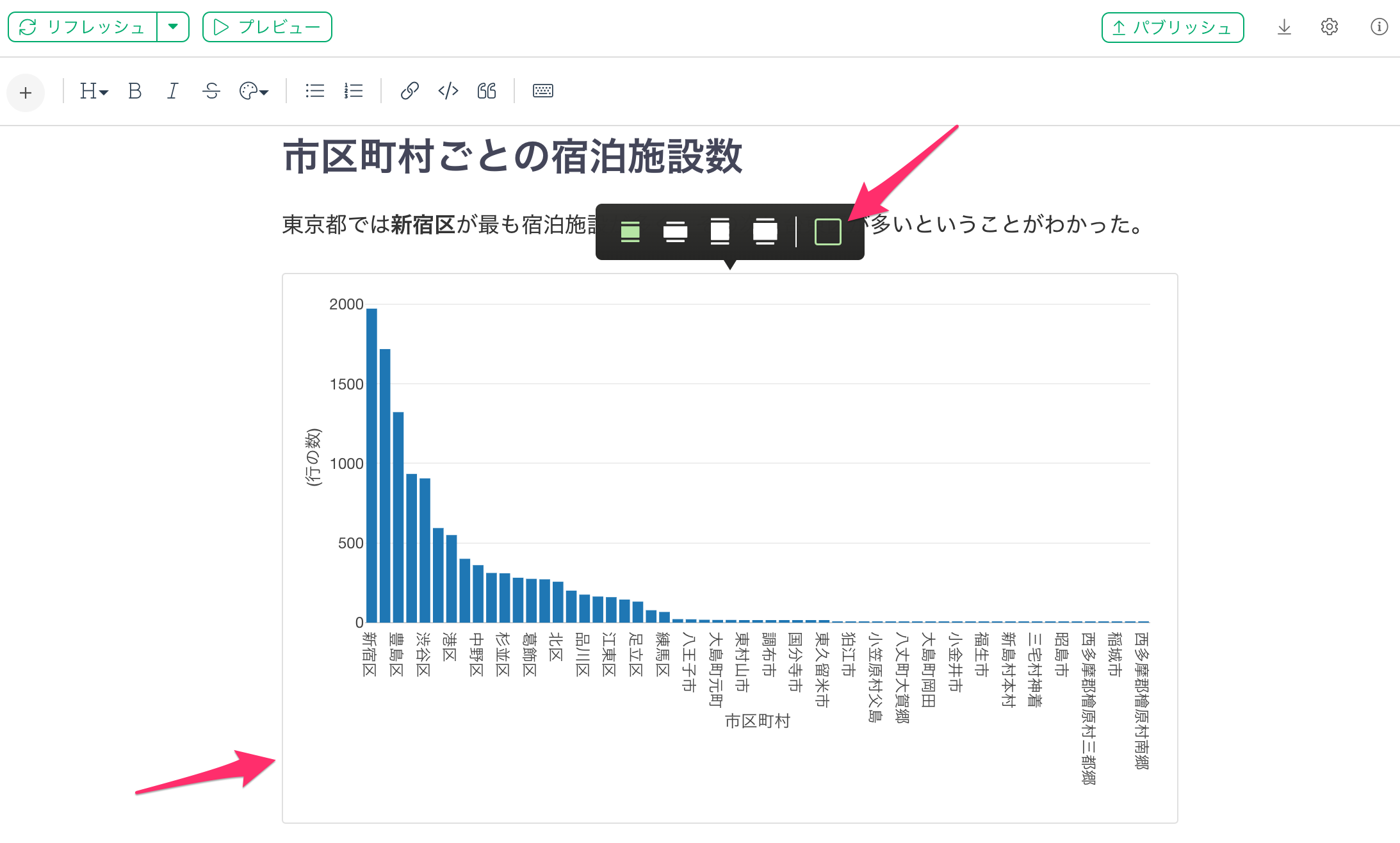The image size is (1400, 843).
Task: Click the title 市区町村ごとの宿泊施設数
Action: [x=512, y=157]
